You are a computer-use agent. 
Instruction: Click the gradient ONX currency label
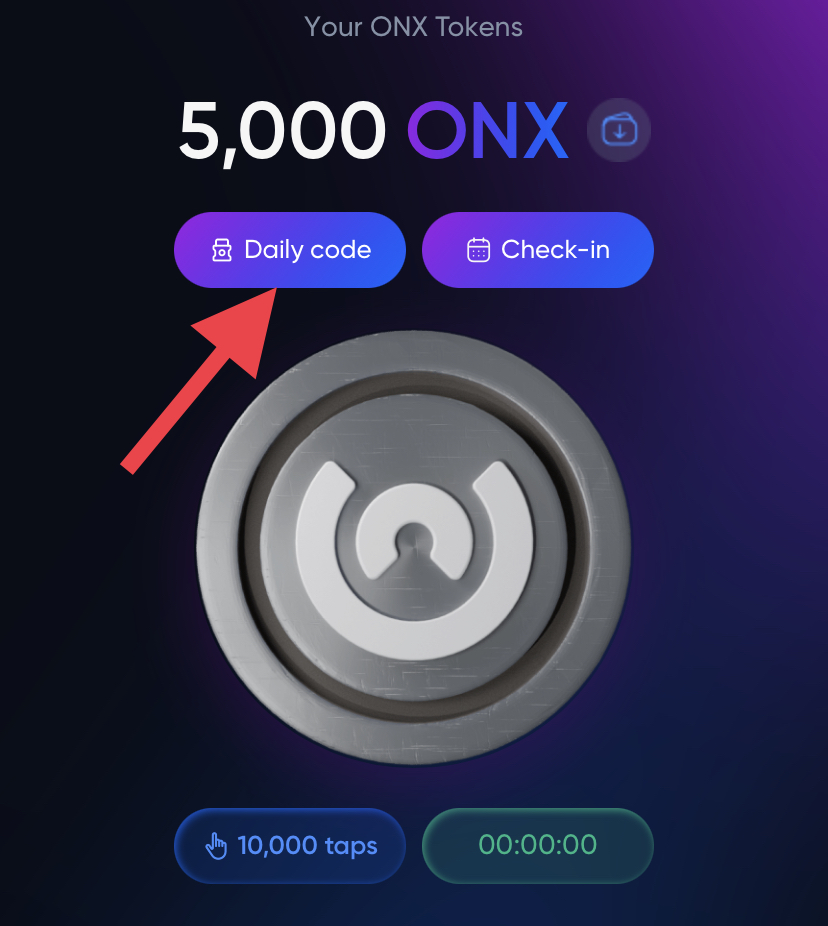coord(488,130)
